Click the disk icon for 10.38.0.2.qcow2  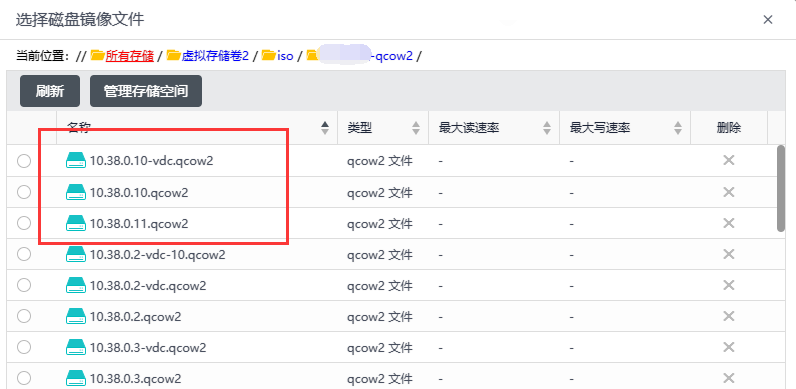pyautogui.click(x=76, y=316)
